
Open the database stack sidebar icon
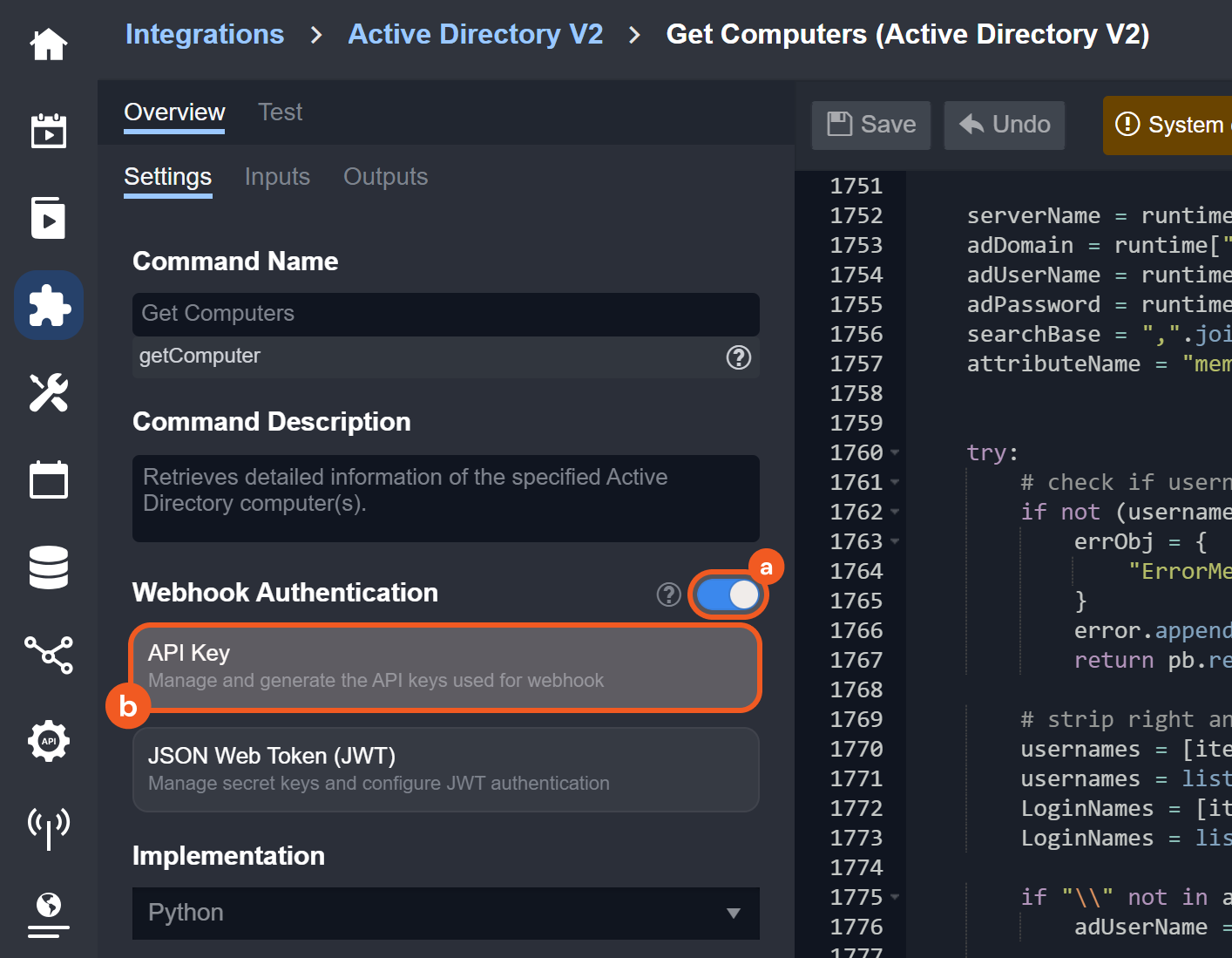(x=49, y=567)
